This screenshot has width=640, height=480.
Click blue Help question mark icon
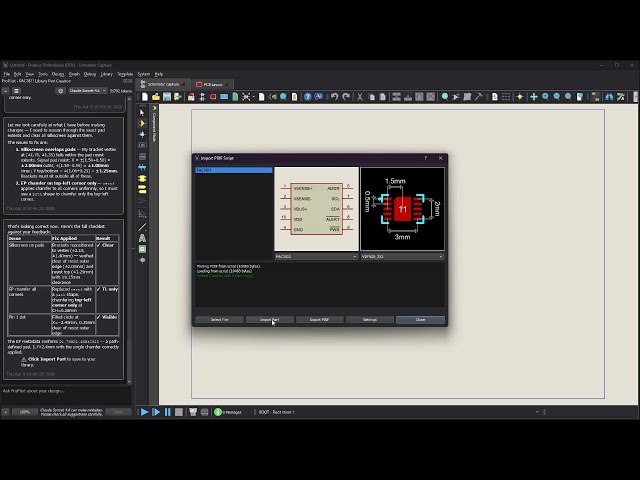click(x=307, y=97)
